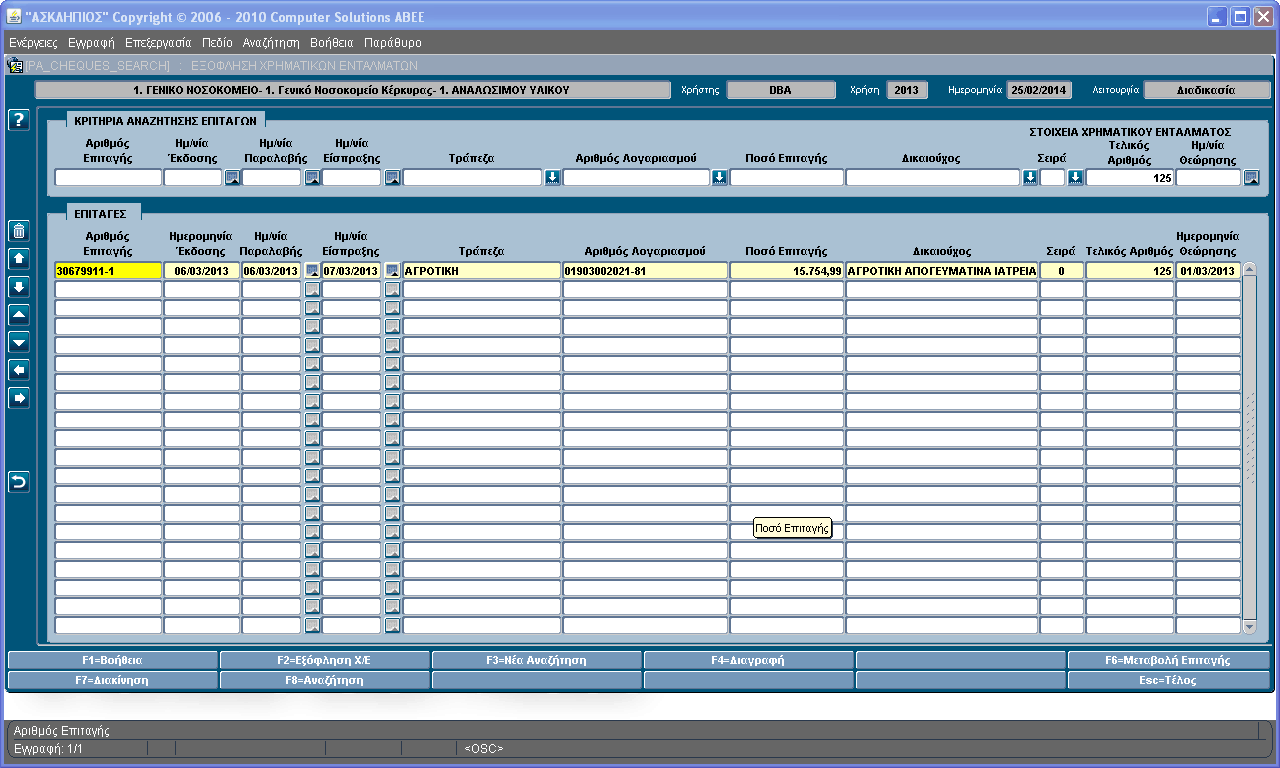Open the Επεξεργασία menu

point(158,43)
